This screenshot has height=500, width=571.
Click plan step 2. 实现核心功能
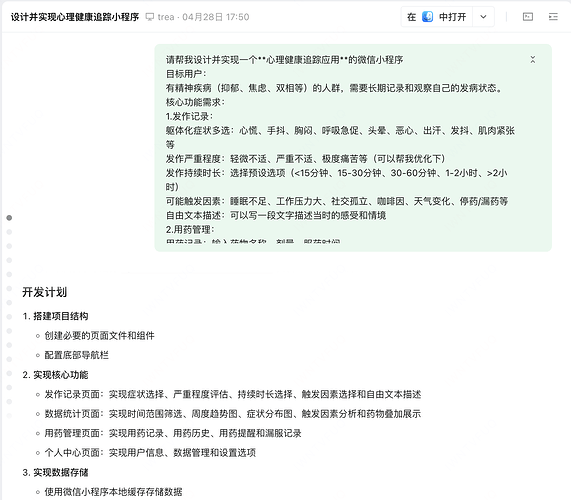click(55, 375)
